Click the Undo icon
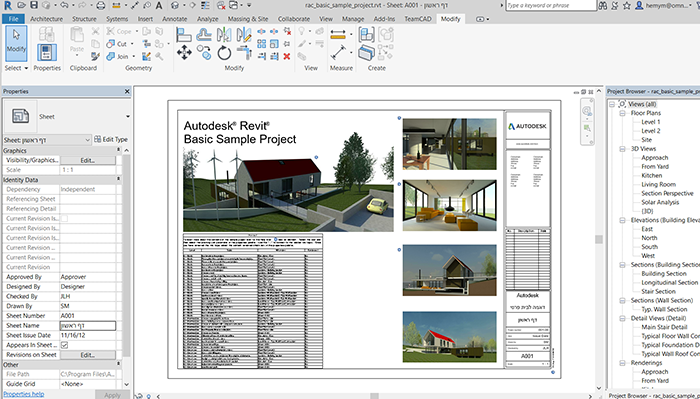 (x=64, y=5)
